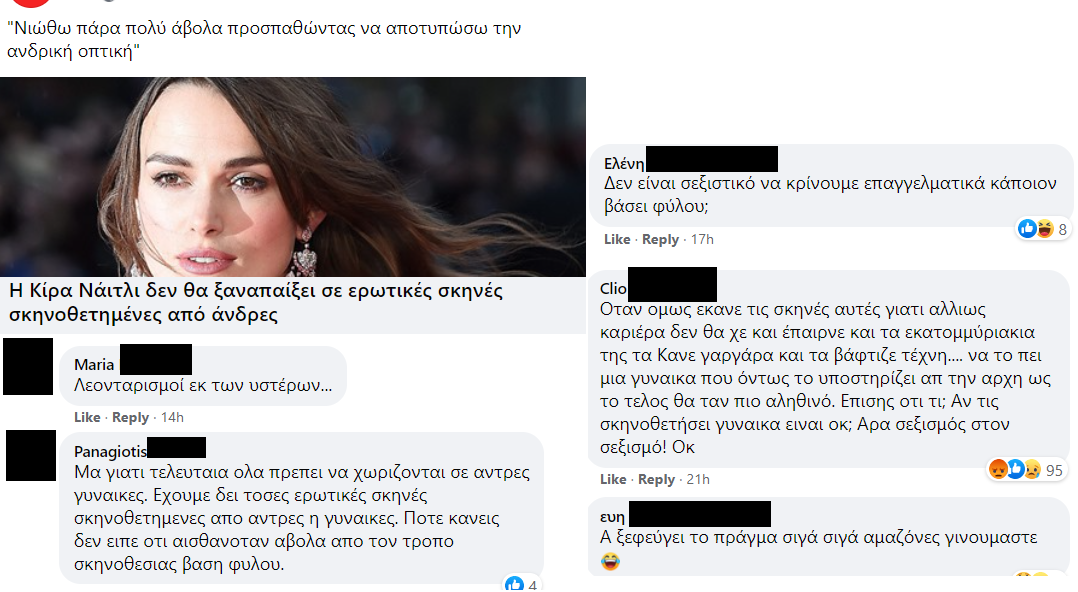Screen dimensions: 1078x592
Task: Like Clio's comment
Action: click(613, 479)
